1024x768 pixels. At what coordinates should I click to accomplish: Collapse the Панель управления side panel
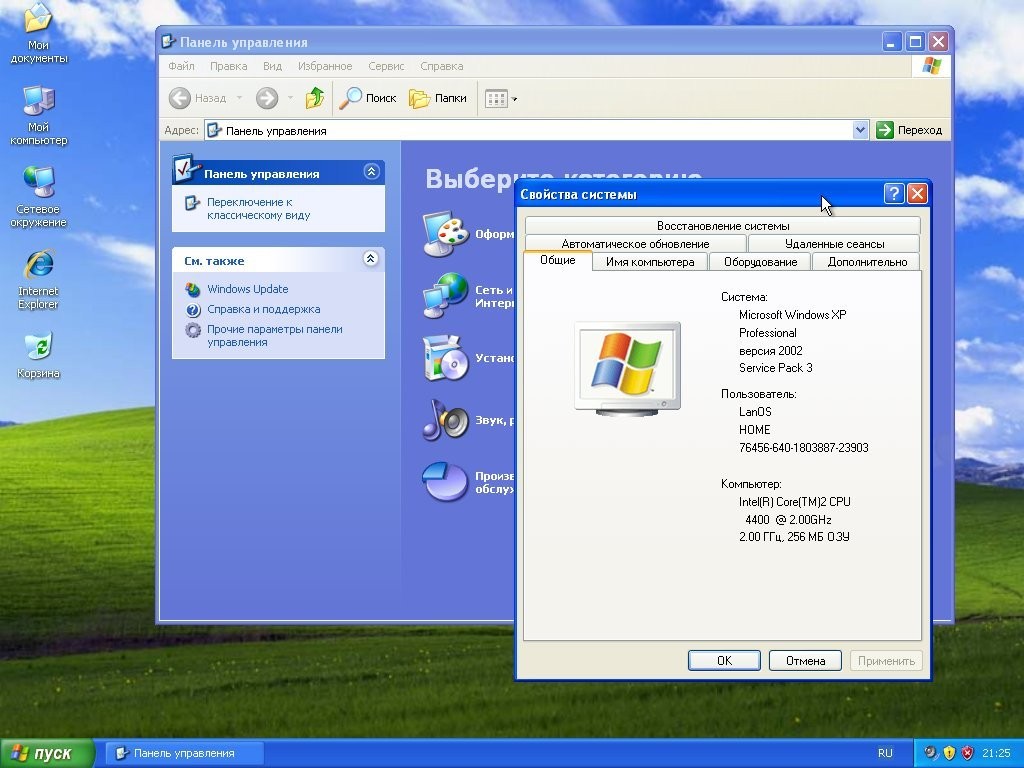click(371, 172)
